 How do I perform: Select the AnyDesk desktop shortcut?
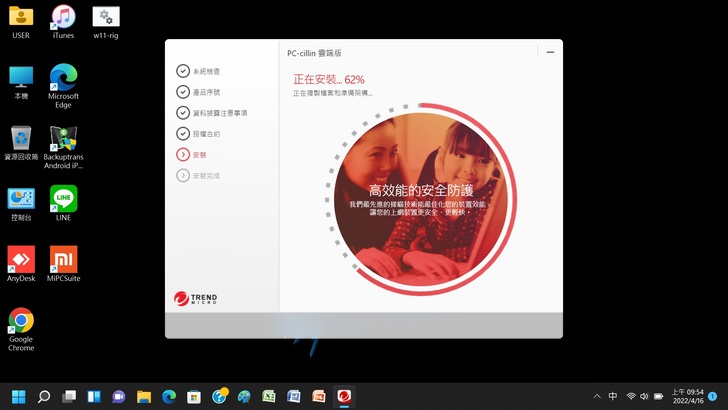[21, 264]
